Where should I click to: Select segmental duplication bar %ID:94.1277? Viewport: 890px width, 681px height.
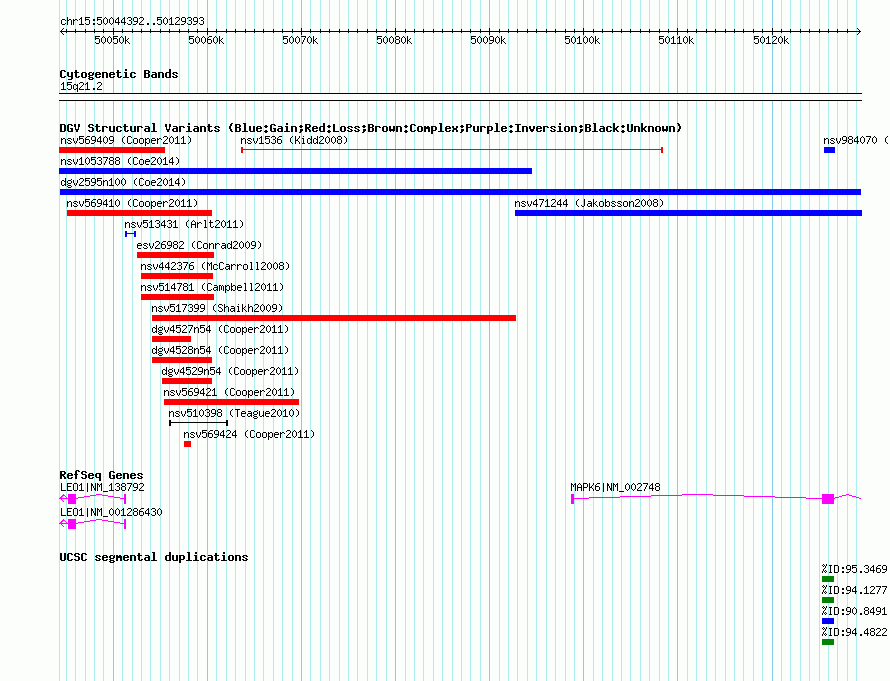(x=828, y=600)
